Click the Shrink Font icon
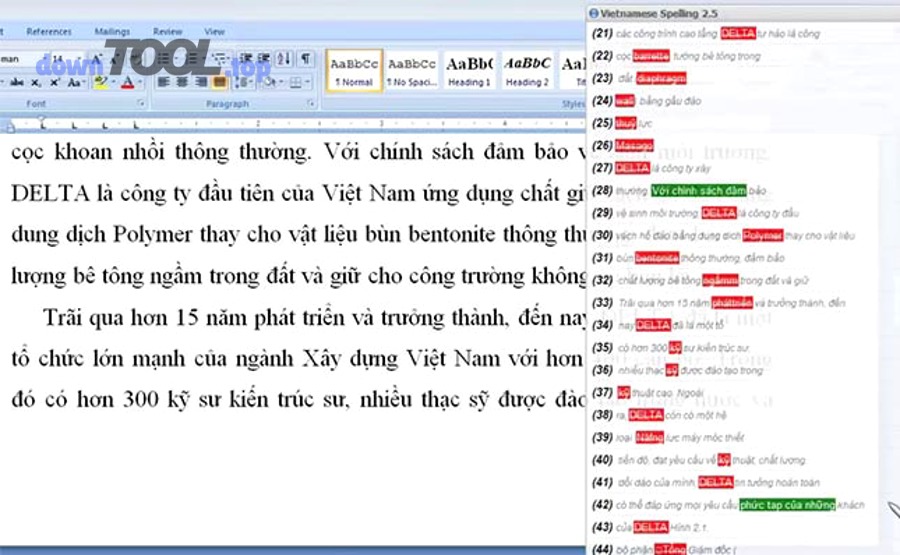This screenshot has height=555, width=900. (117, 59)
